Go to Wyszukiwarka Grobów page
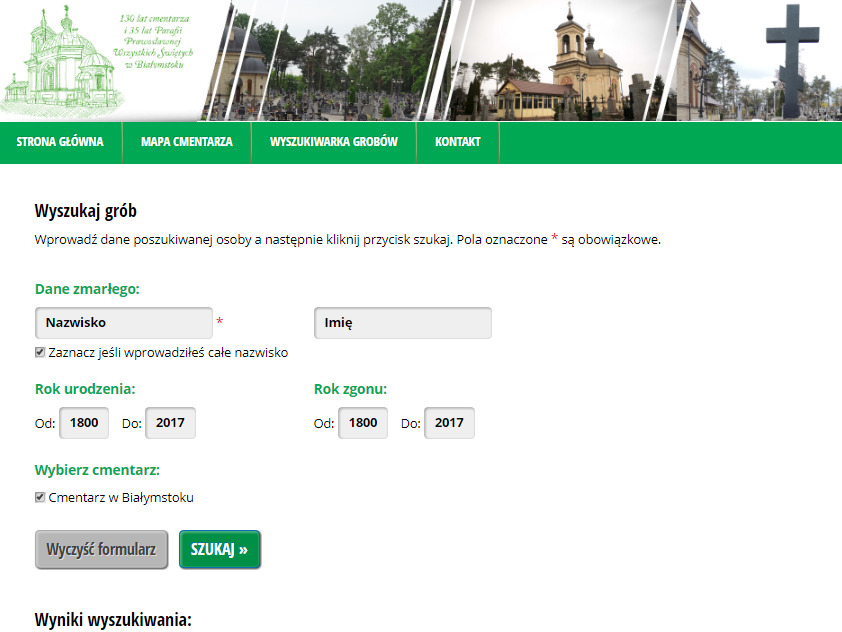The image size is (842, 632). tap(333, 142)
